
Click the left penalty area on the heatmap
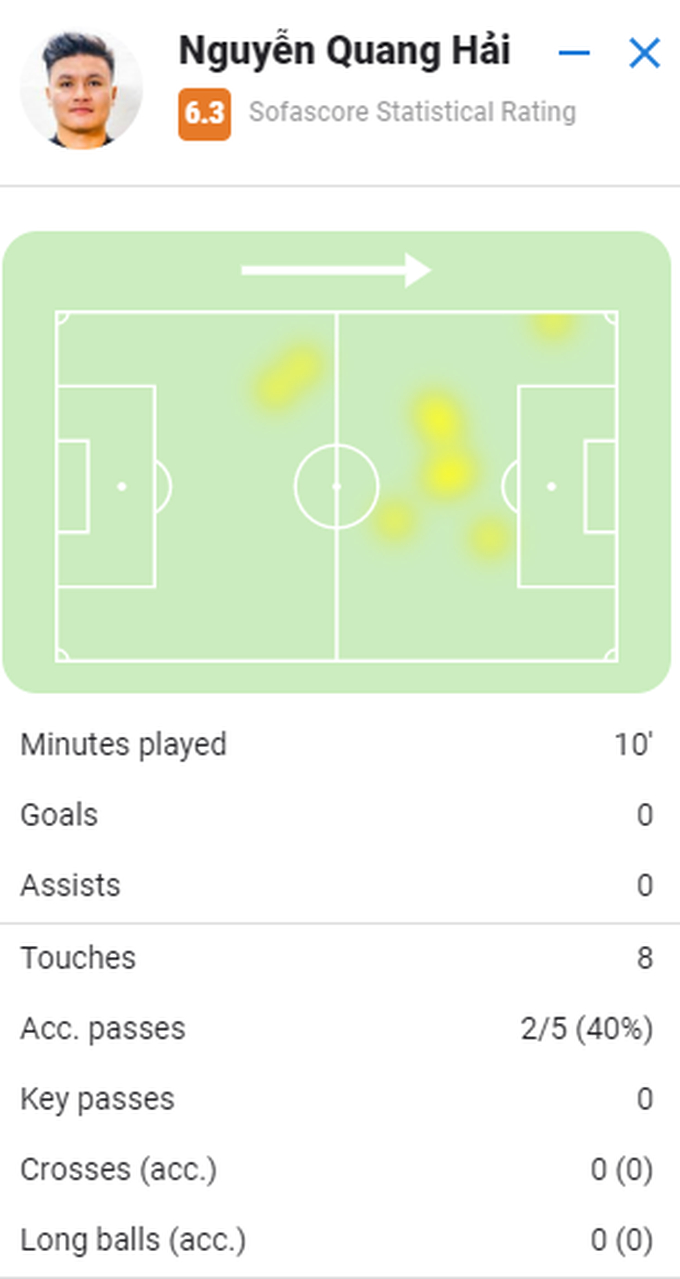[106, 486]
